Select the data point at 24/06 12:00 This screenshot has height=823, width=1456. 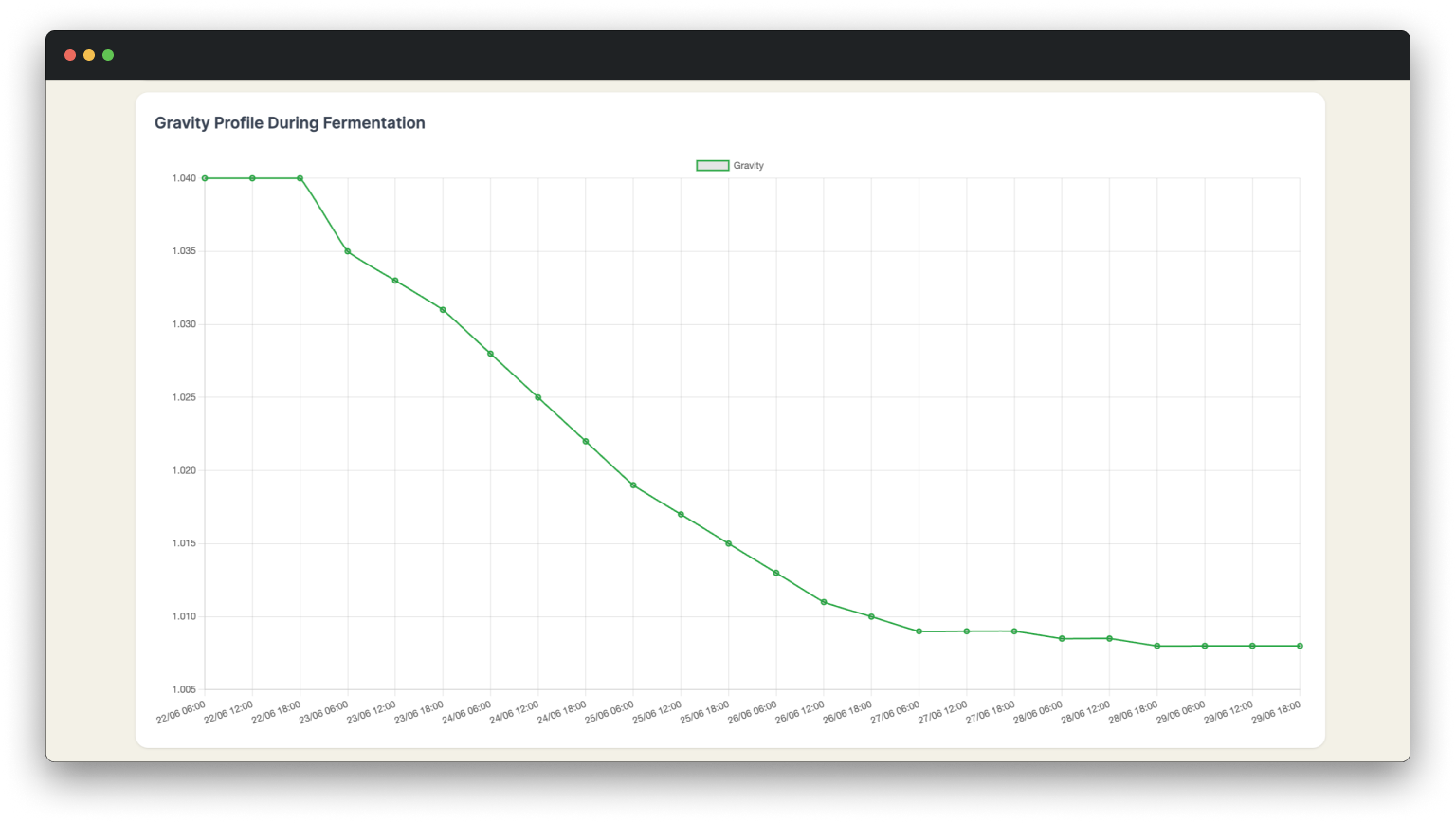tap(538, 397)
